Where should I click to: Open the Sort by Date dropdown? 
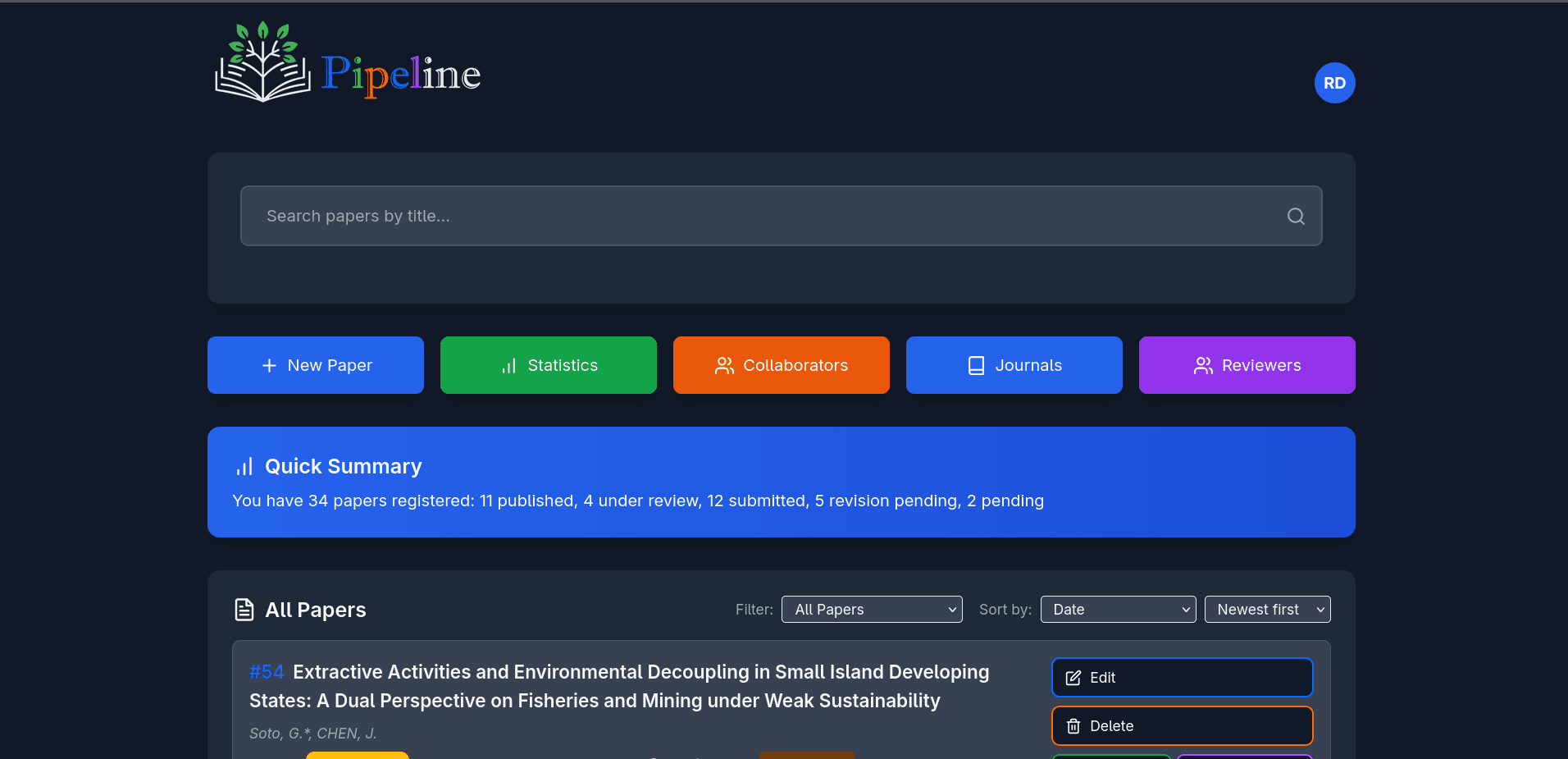coord(1117,609)
